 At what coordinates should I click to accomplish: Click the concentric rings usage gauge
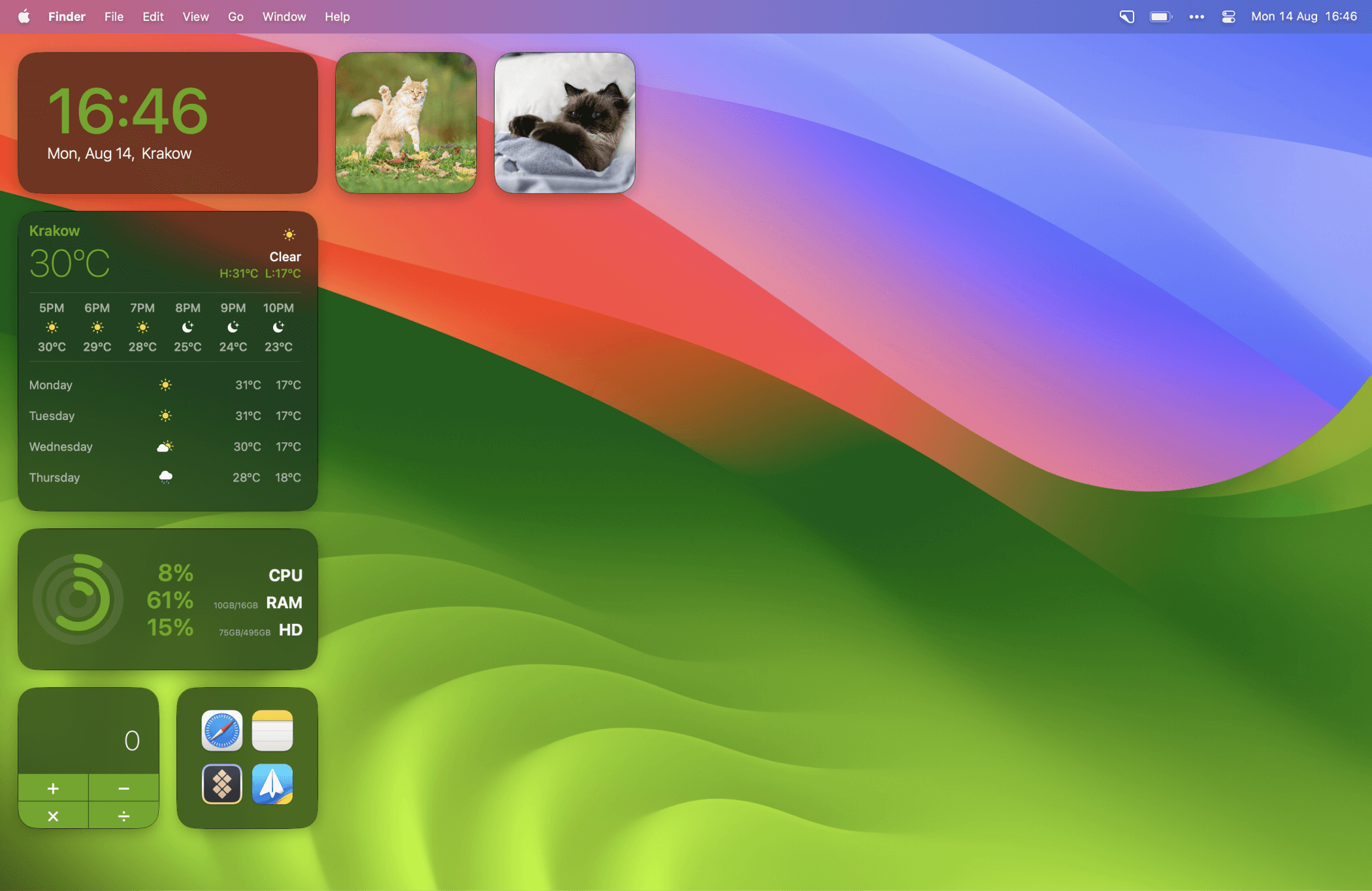(x=78, y=599)
